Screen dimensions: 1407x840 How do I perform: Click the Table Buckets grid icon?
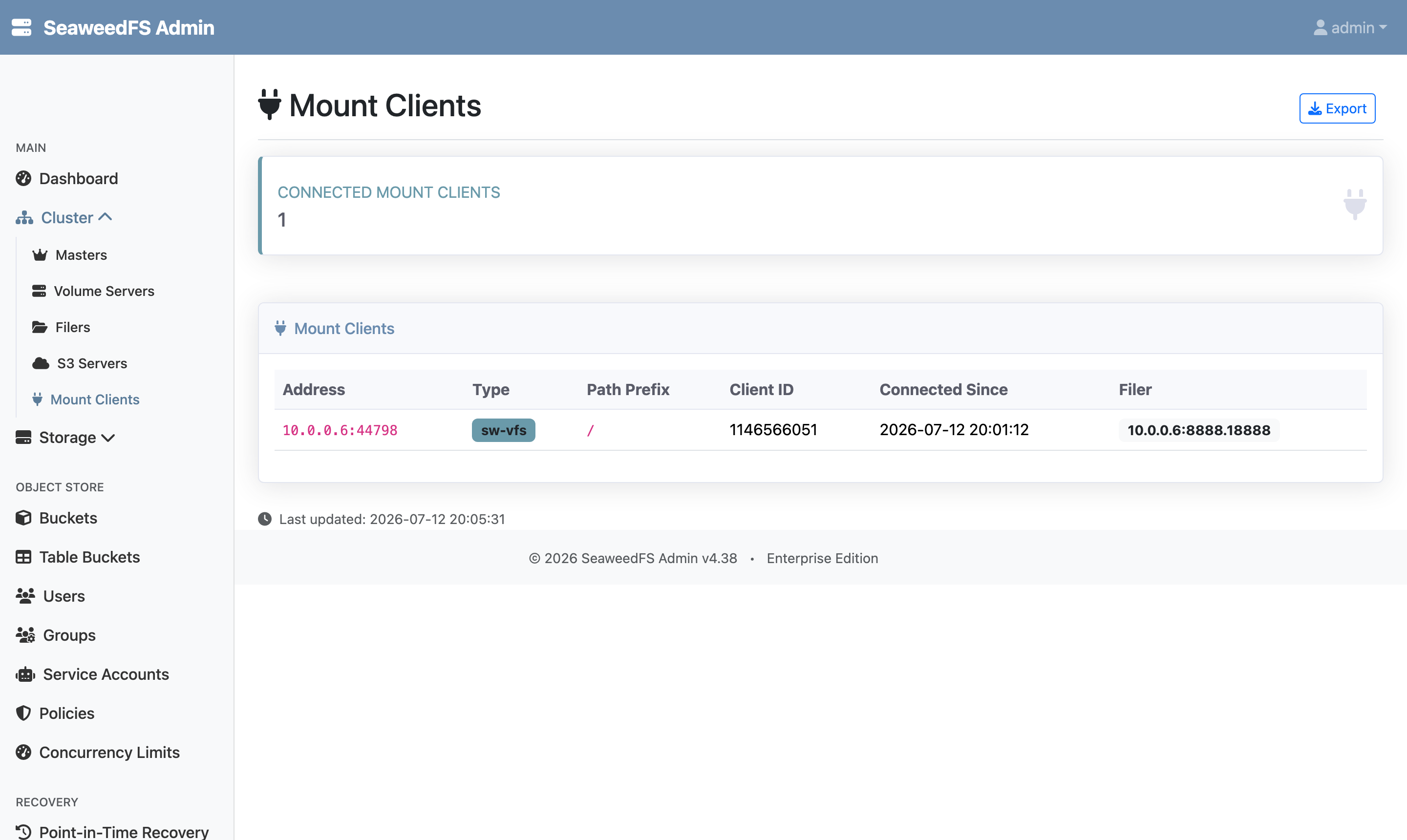pyautogui.click(x=23, y=557)
